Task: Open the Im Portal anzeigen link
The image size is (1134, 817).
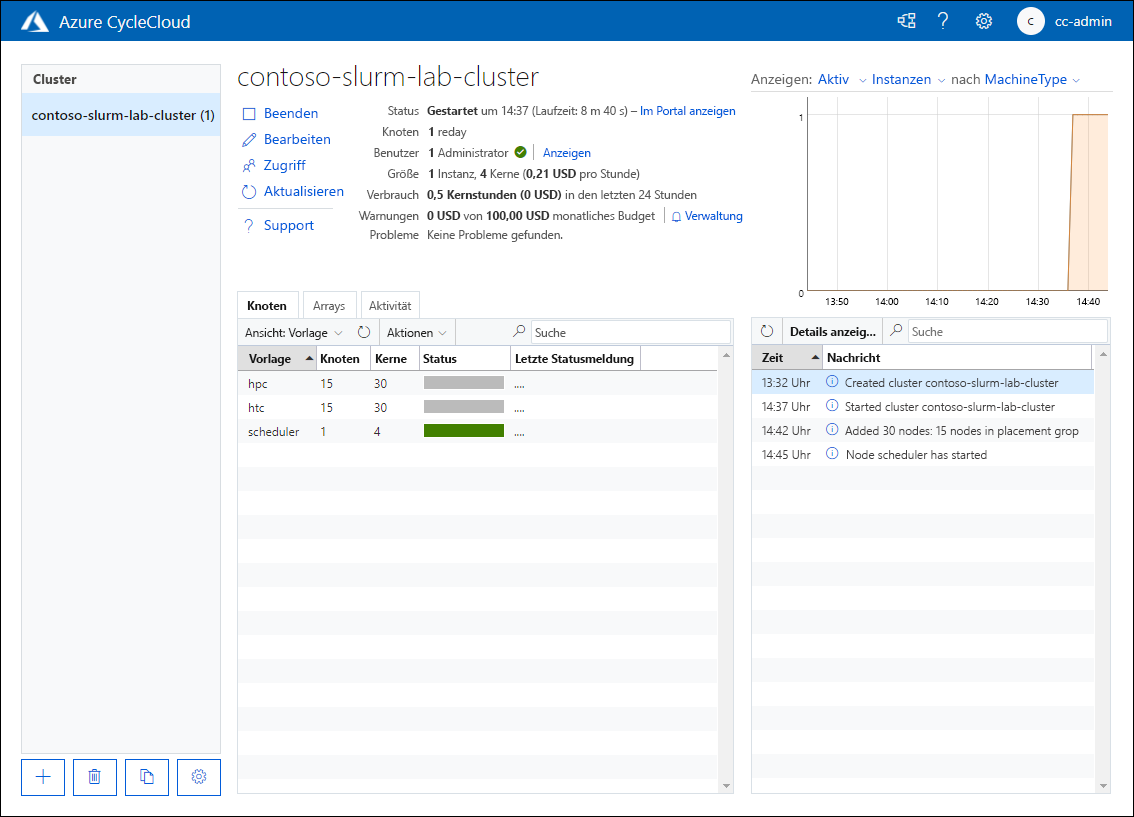Action: [687, 111]
